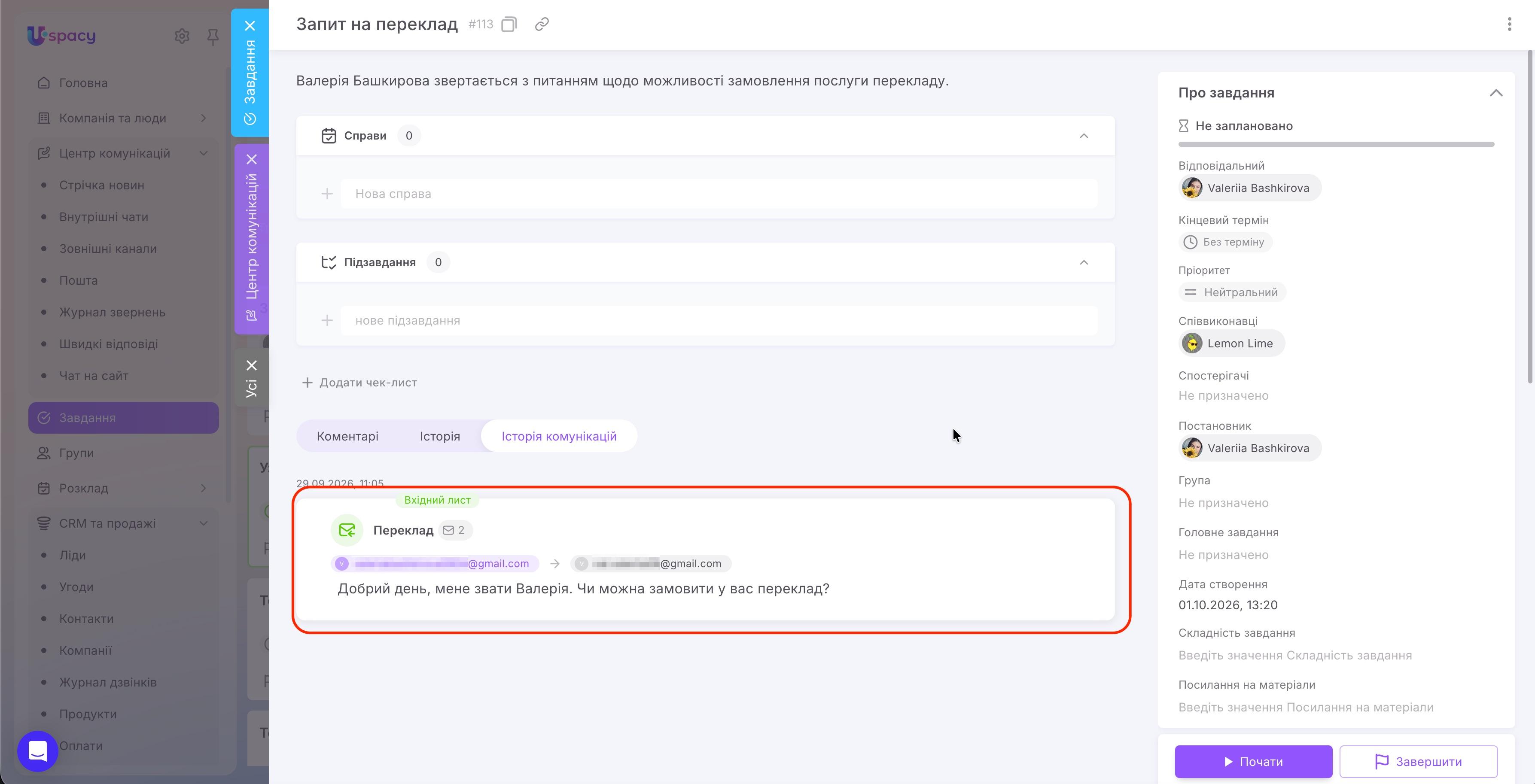The image size is (1535, 784).
Task: Open Завдання in the sidebar
Action: (x=123, y=418)
